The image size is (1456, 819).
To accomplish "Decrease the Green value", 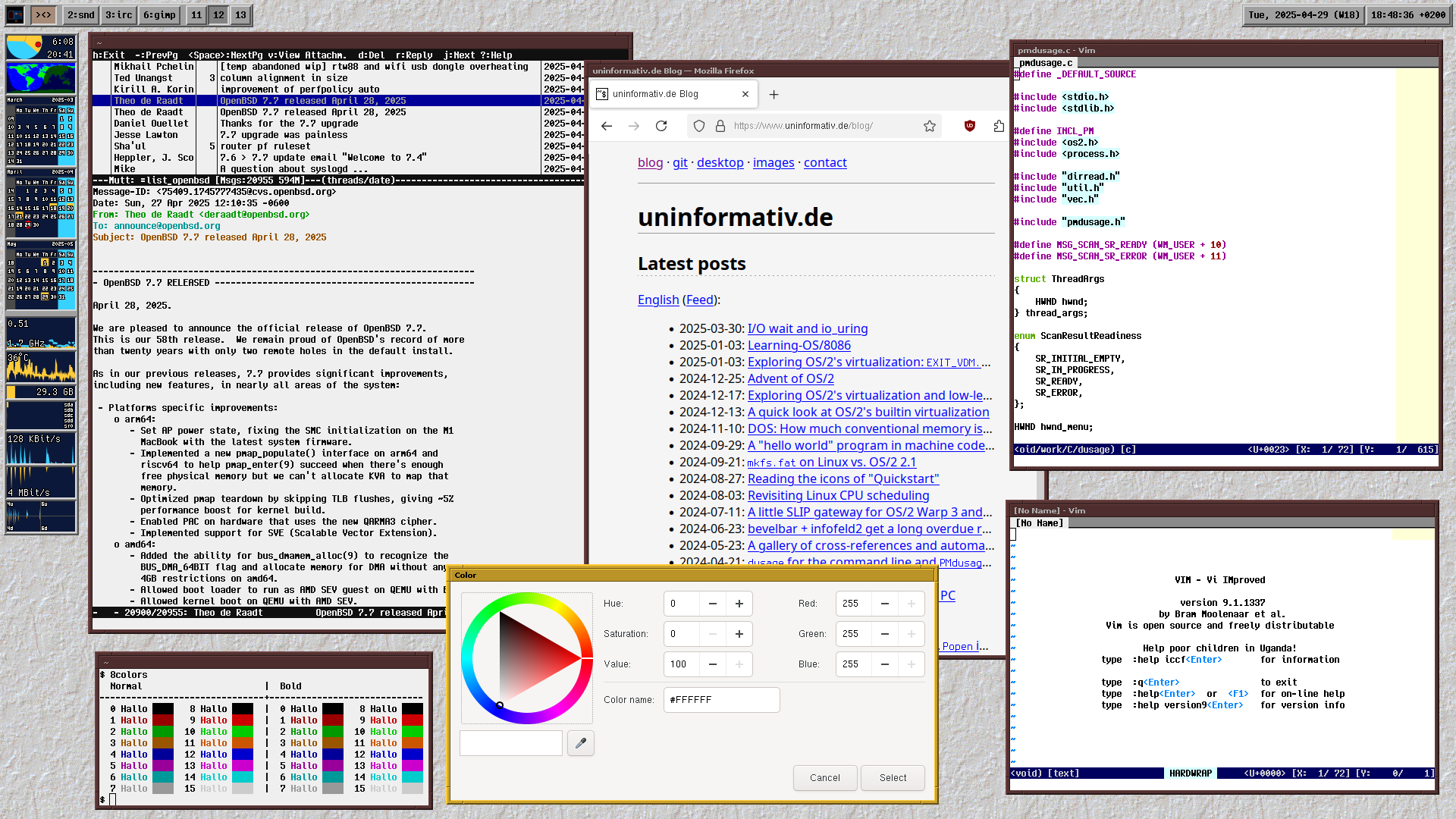I will 885,634.
